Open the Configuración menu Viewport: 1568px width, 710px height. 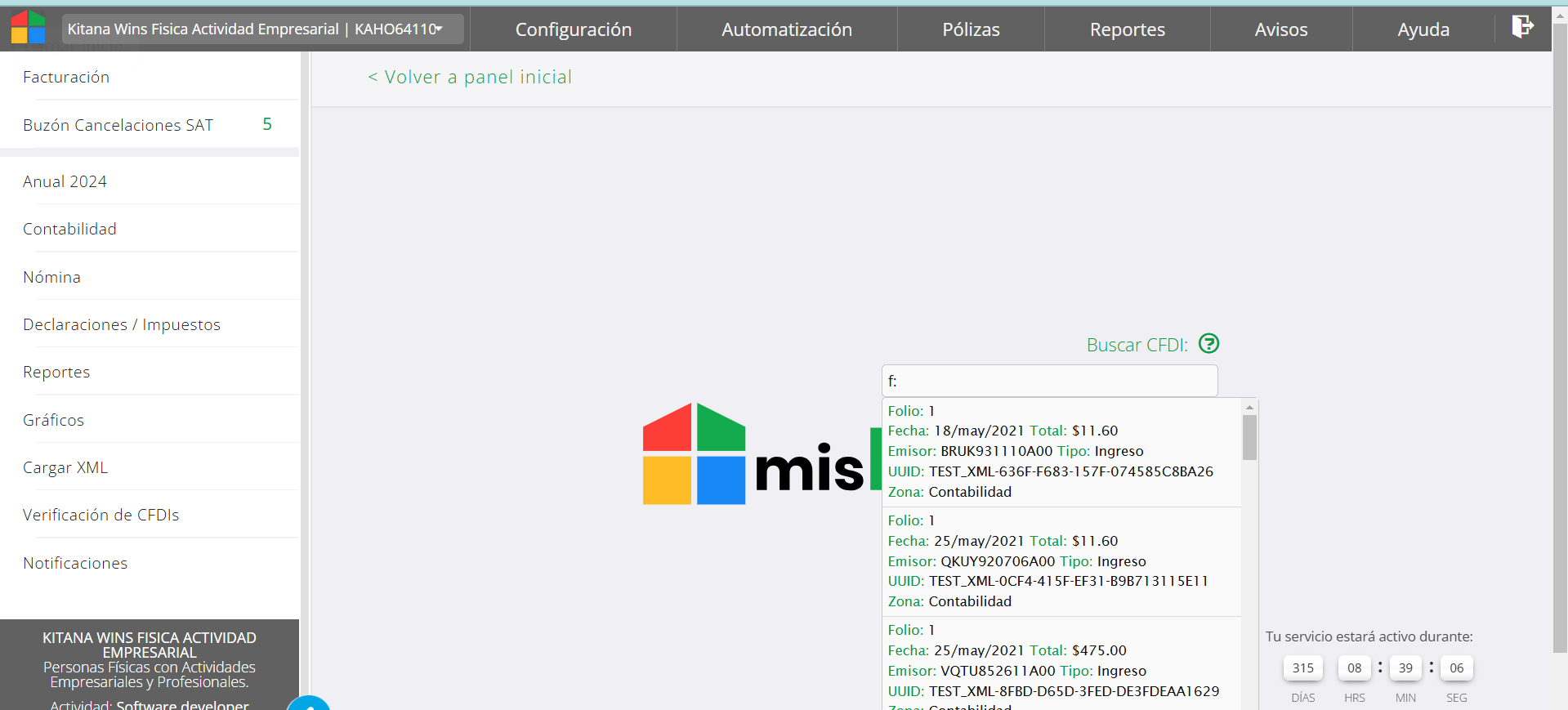573,29
